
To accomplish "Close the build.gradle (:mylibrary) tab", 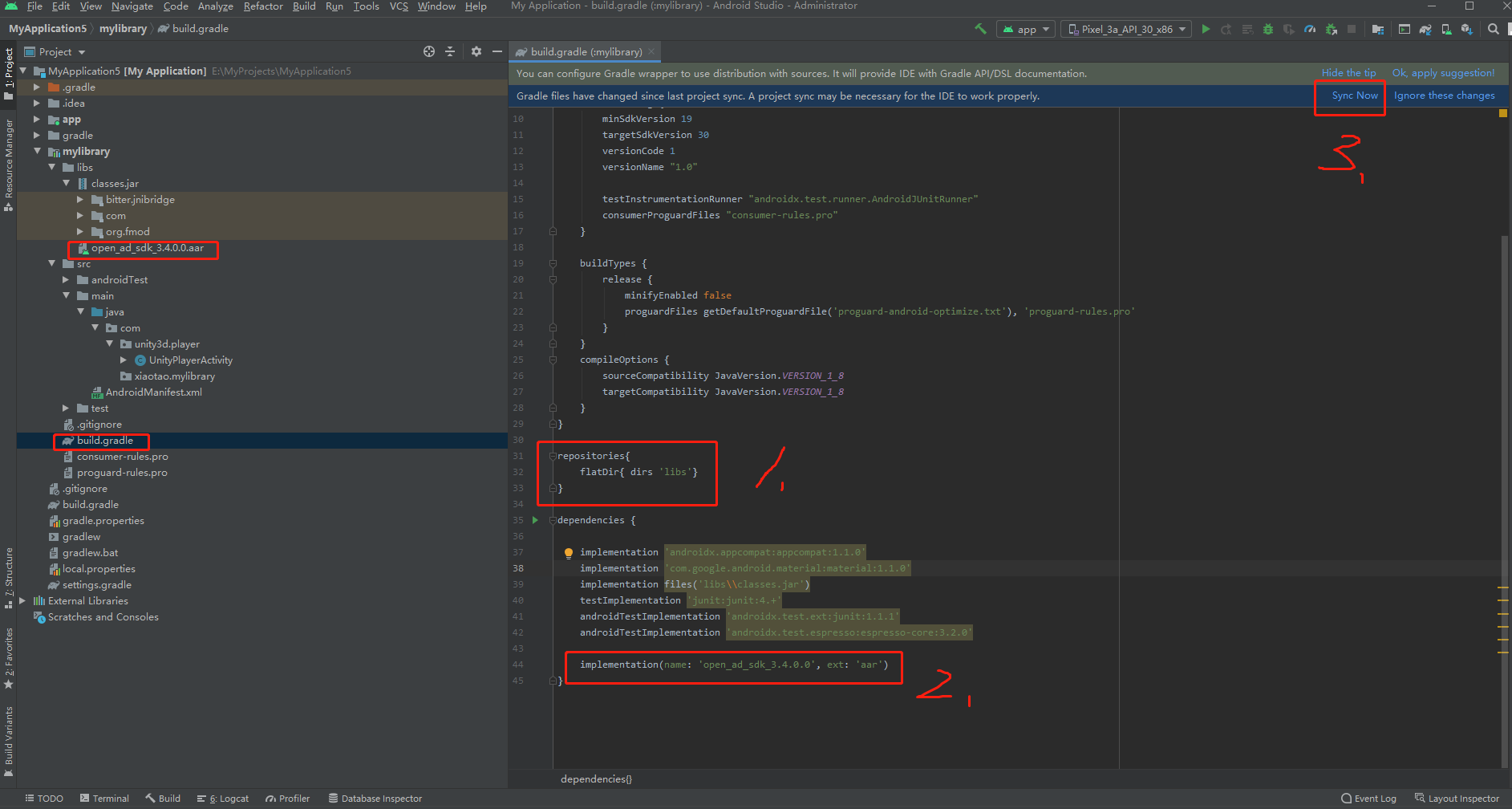I will point(651,51).
